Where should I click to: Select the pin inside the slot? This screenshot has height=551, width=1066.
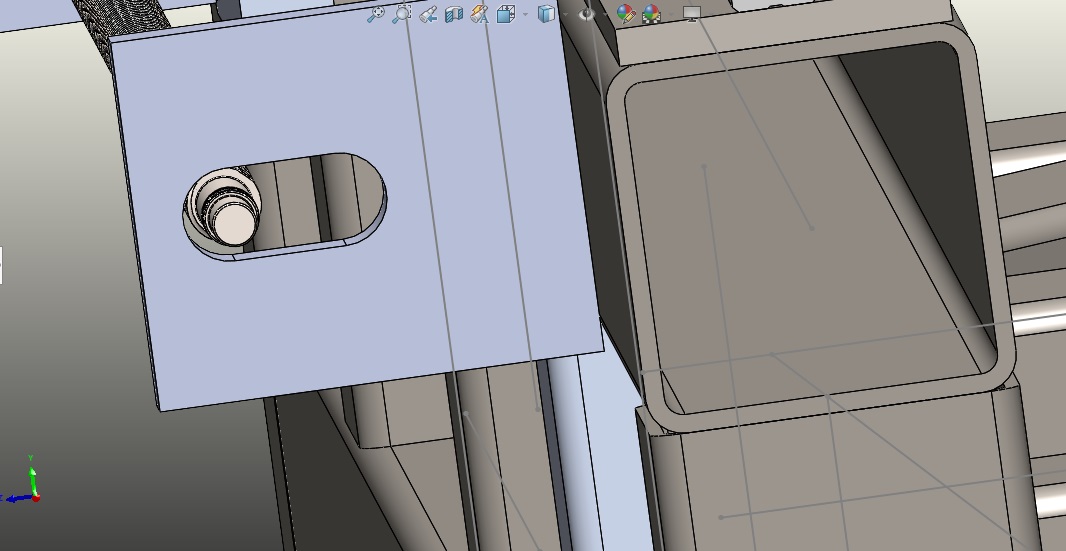click(233, 221)
